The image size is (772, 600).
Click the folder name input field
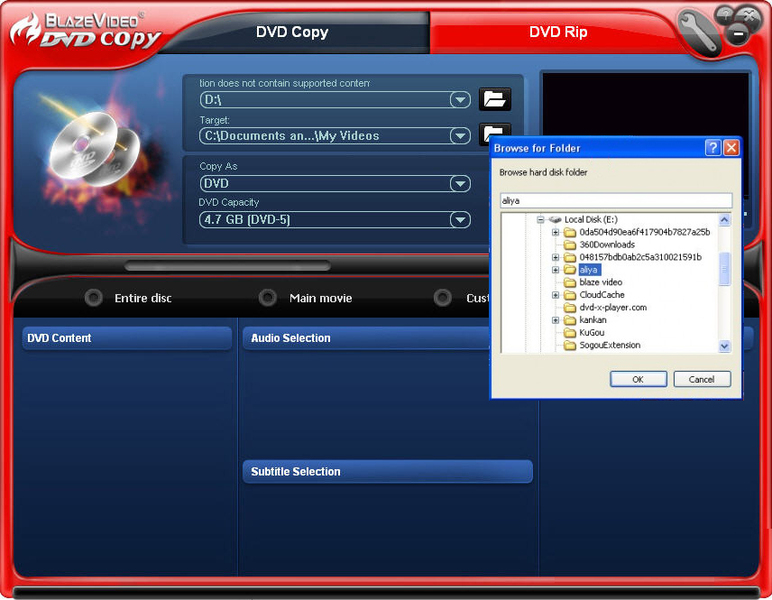[x=616, y=200]
